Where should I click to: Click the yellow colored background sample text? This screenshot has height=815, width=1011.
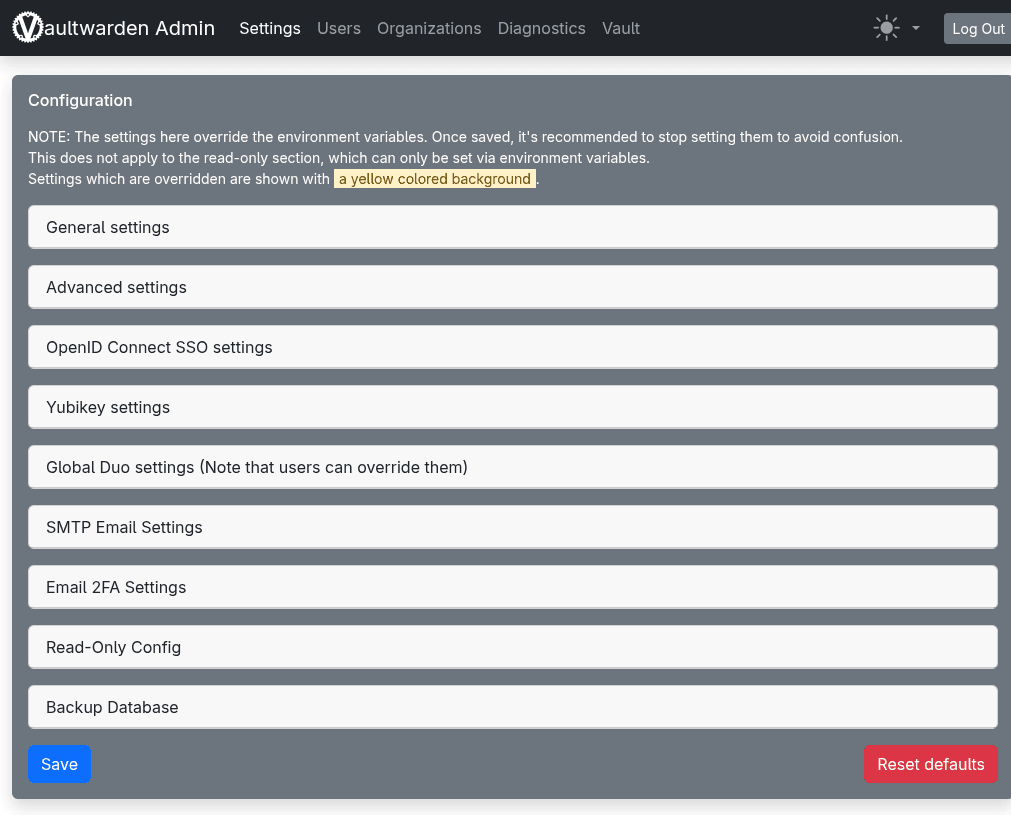pyautogui.click(x=435, y=179)
